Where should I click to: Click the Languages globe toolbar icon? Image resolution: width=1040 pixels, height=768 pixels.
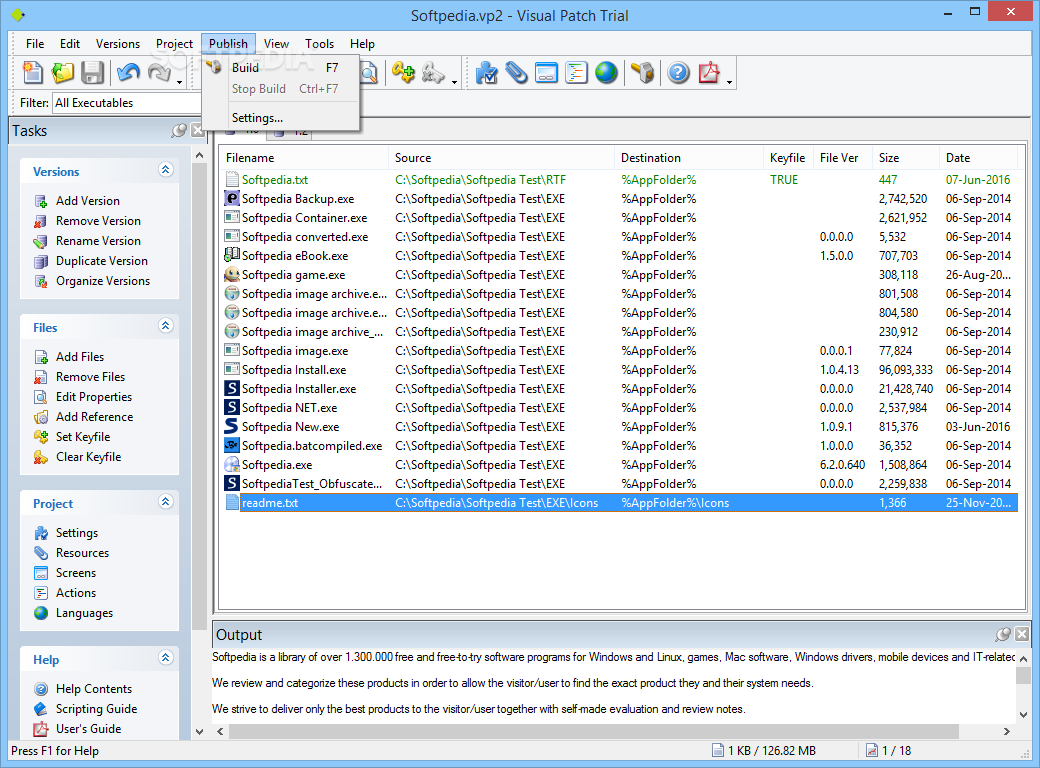click(x=606, y=72)
